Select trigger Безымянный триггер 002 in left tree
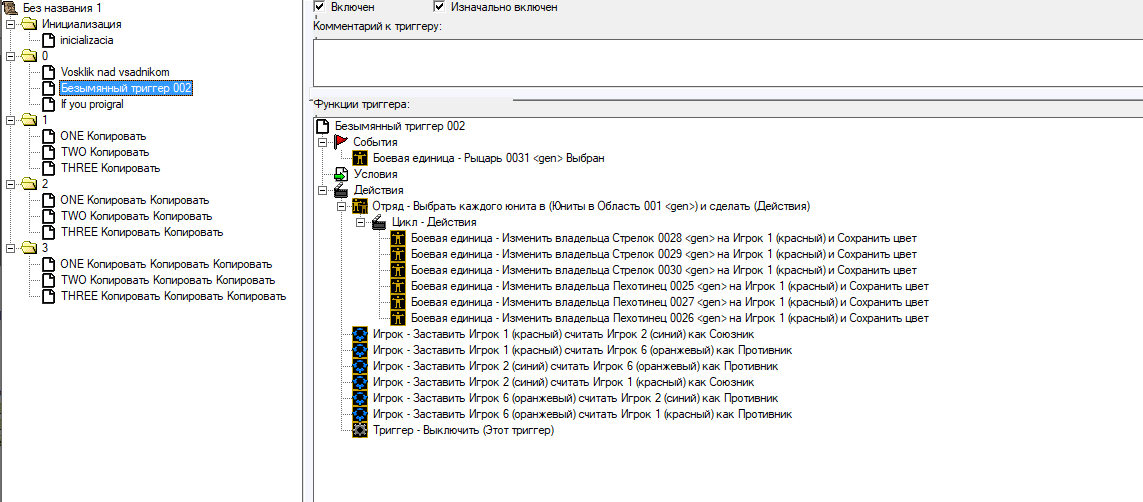This screenshot has width=1143, height=502. [x=126, y=88]
